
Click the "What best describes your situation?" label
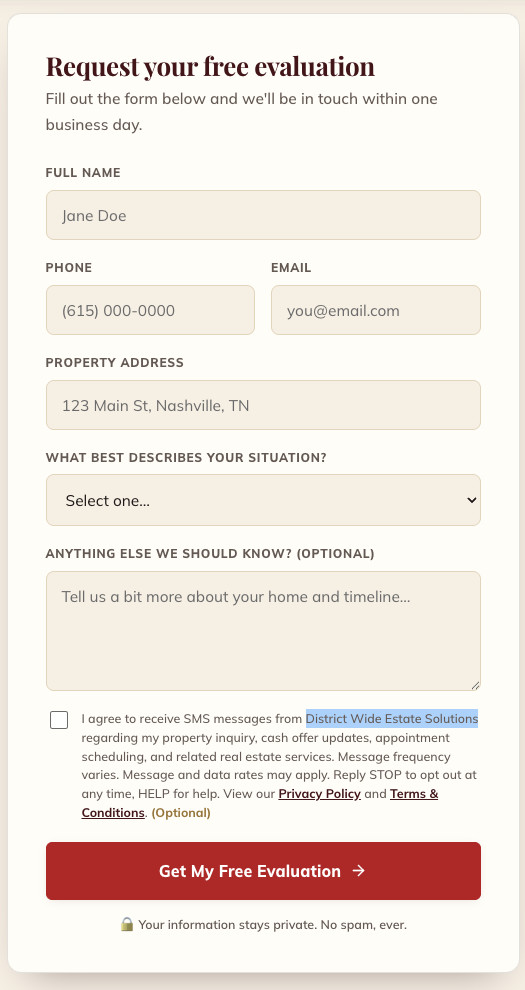(186, 458)
